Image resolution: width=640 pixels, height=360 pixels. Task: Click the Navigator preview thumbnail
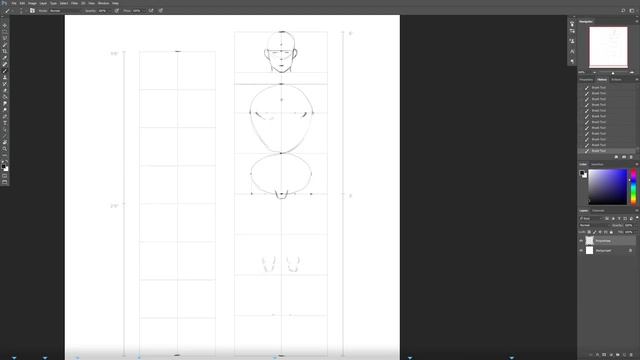pyautogui.click(x=608, y=47)
